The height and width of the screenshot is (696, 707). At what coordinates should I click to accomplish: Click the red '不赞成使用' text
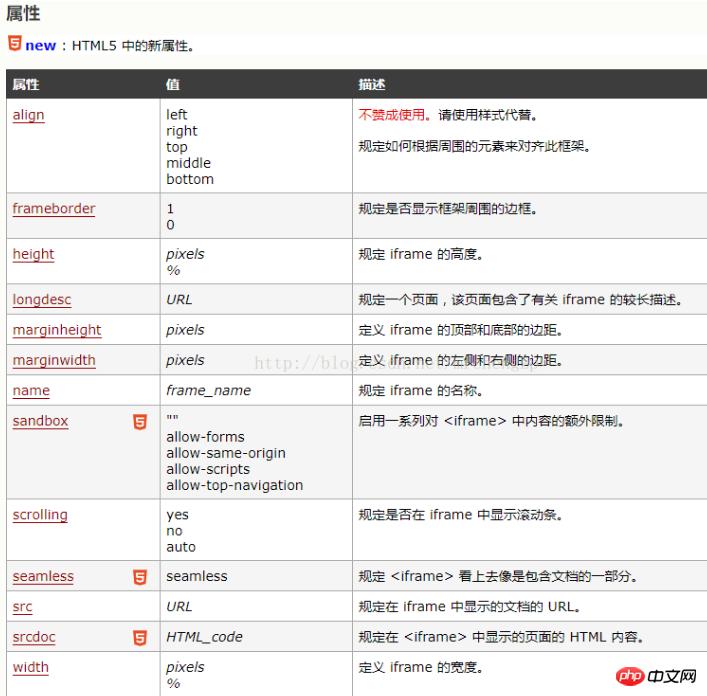tap(391, 115)
